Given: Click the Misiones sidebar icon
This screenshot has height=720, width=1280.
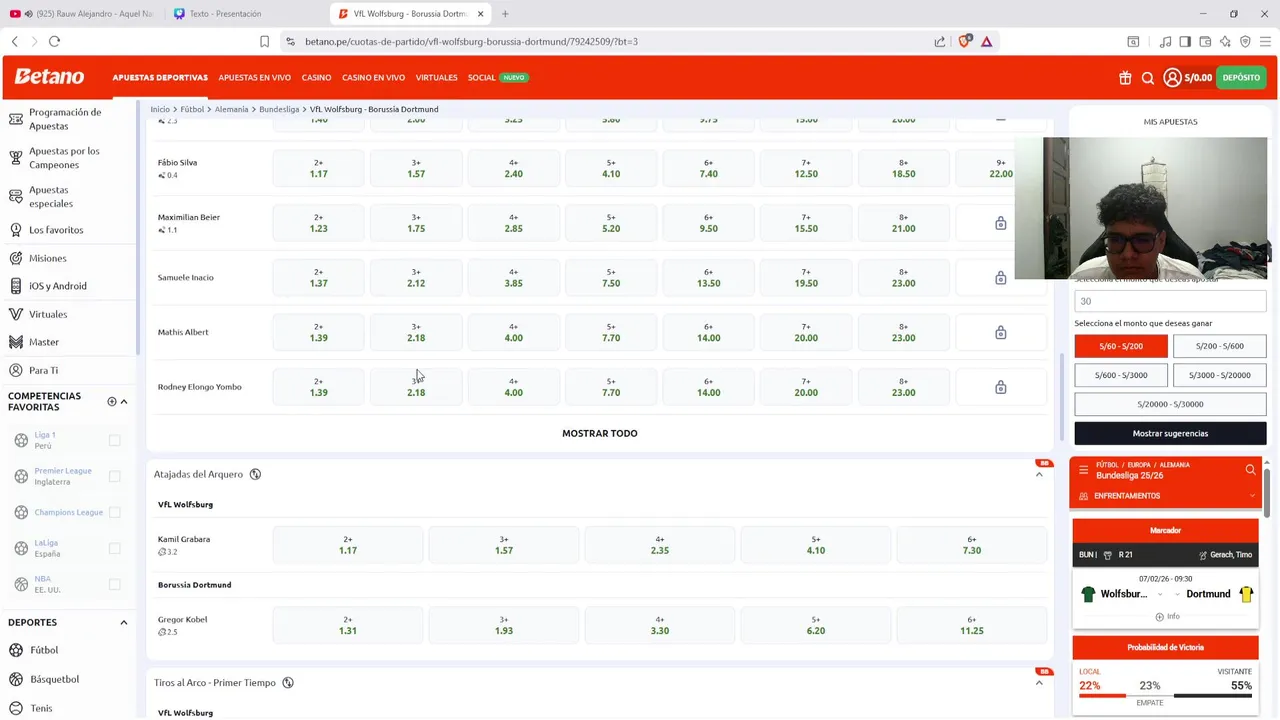Looking at the screenshot, I should click(x=15, y=258).
